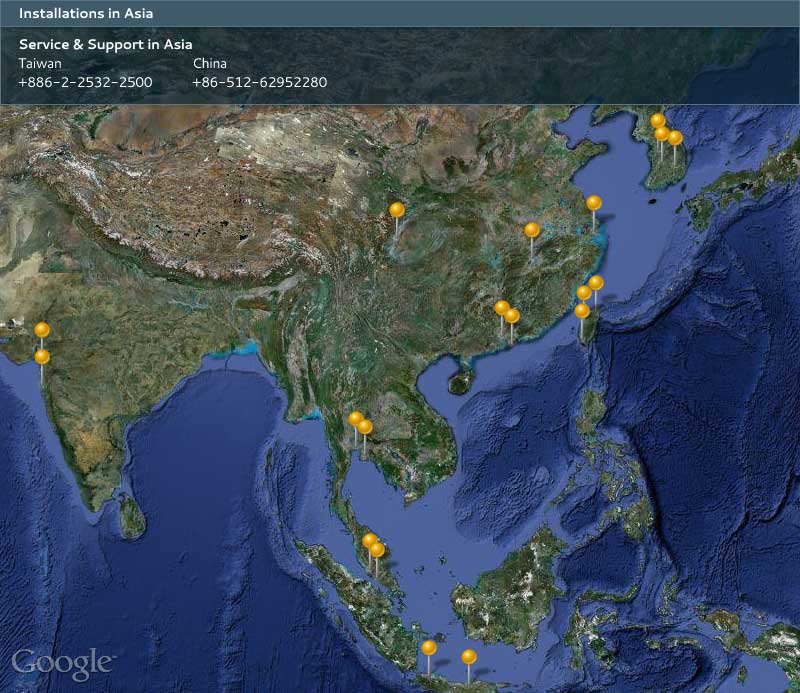Select the southernmost pin on Taiwan
Image resolution: width=800 pixels, height=693 pixels.
click(x=582, y=311)
